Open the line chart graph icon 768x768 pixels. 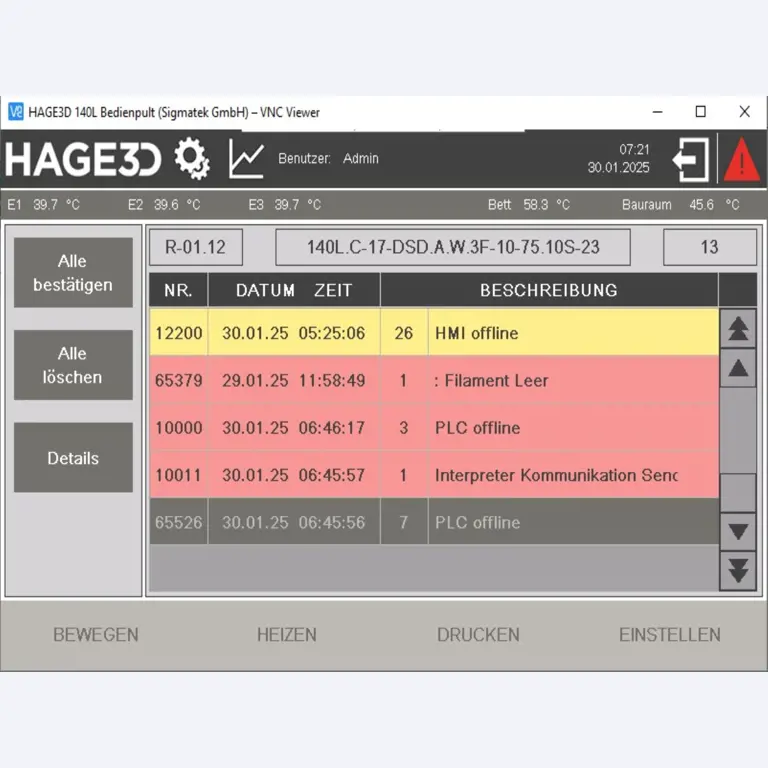[246, 159]
